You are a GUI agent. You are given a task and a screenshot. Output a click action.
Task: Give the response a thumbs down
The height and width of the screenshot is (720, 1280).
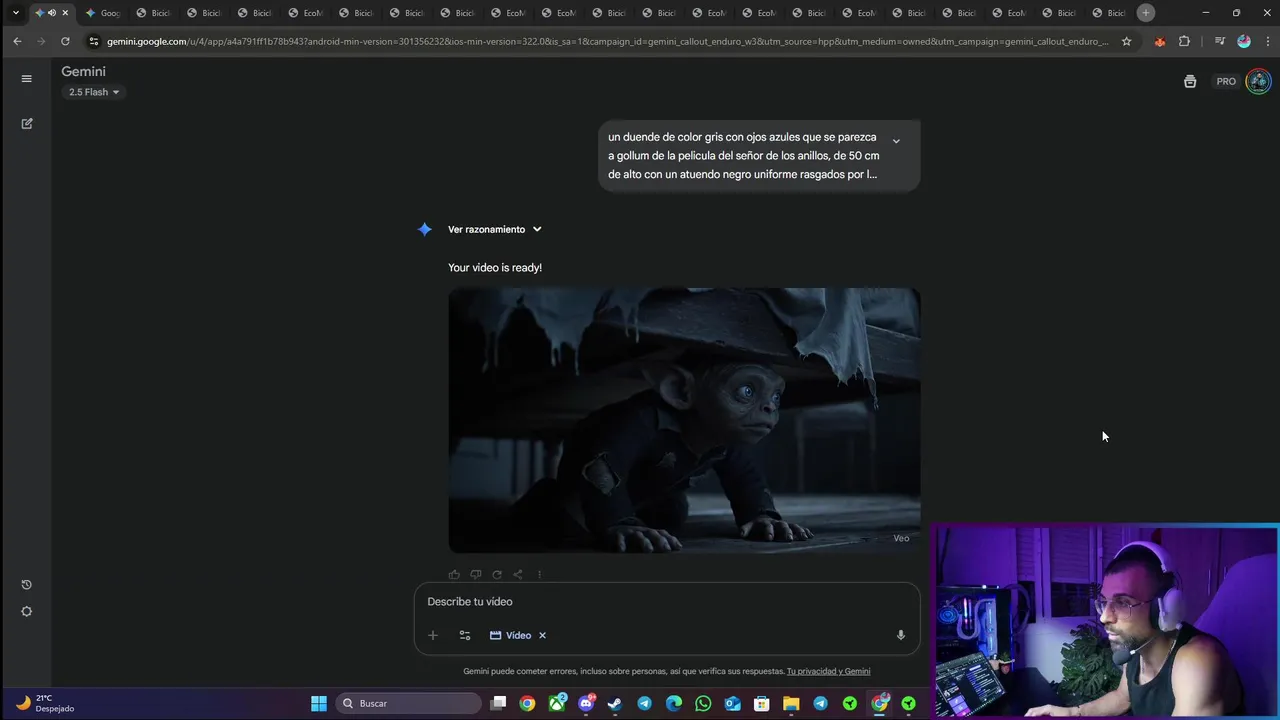pyautogui.click(x=476, y=575)
